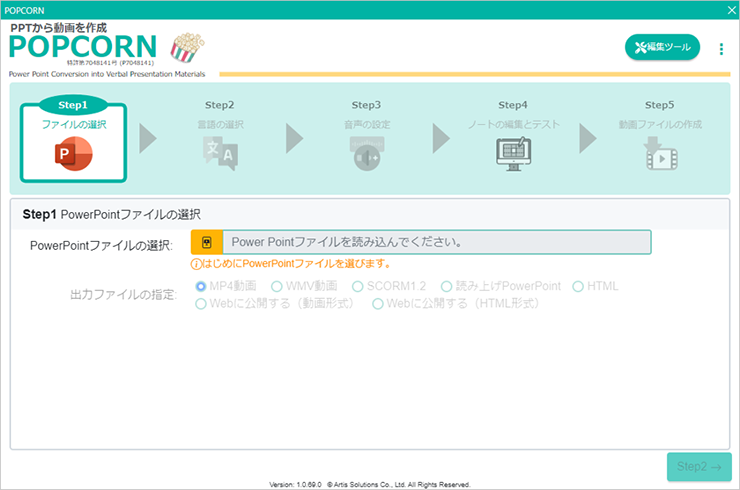Choose the HTML output option
Screen dimensions: 740x490
coord(595,286)
